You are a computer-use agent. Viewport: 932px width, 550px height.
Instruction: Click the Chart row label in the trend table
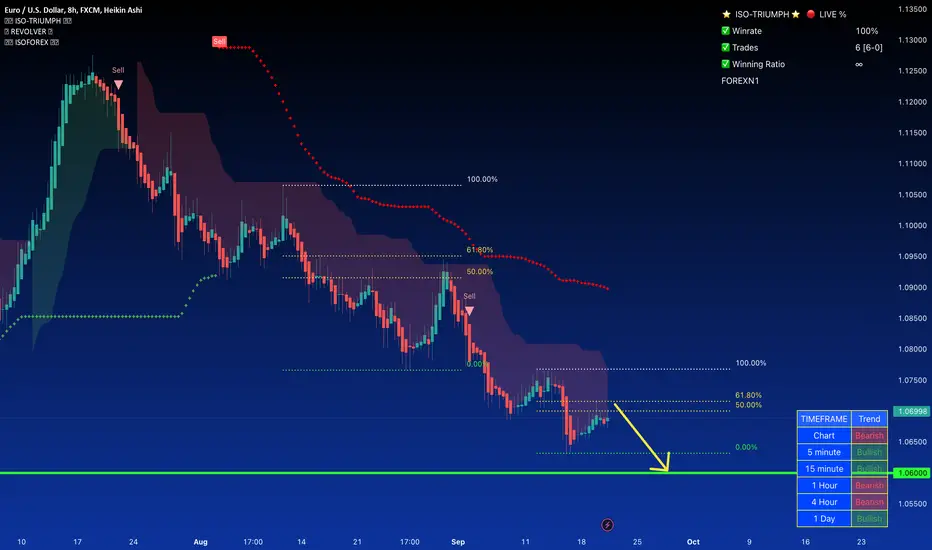(x=824, y=435)
